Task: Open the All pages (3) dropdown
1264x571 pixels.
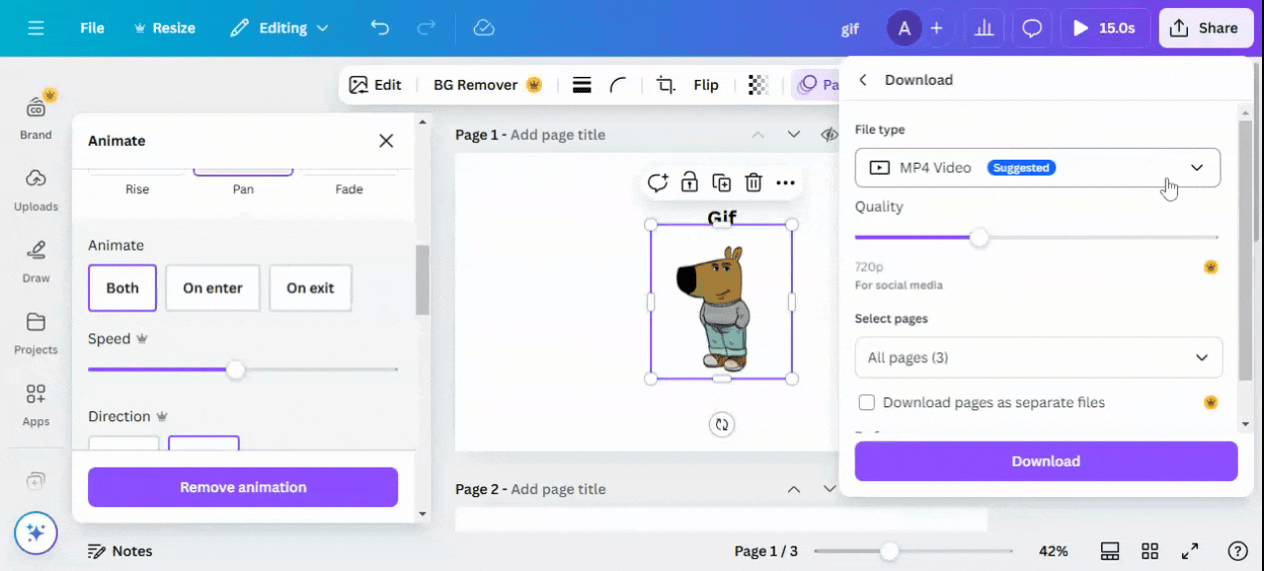Action: pyautogui.click(x=1038, y=357)
